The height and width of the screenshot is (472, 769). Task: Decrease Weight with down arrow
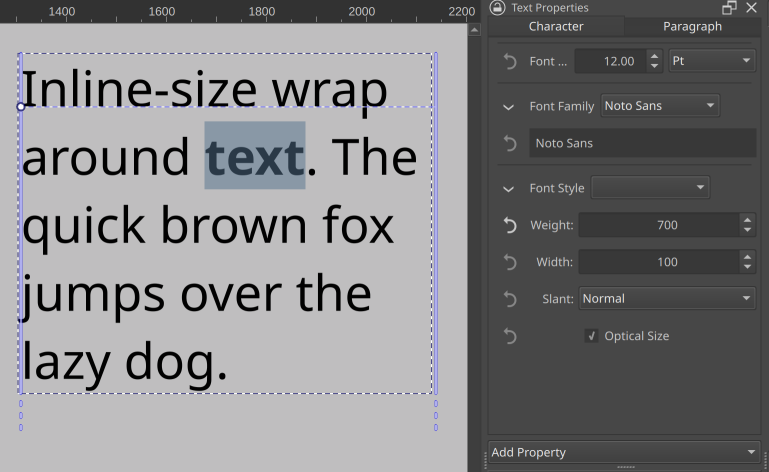click(x=747, y=231)
